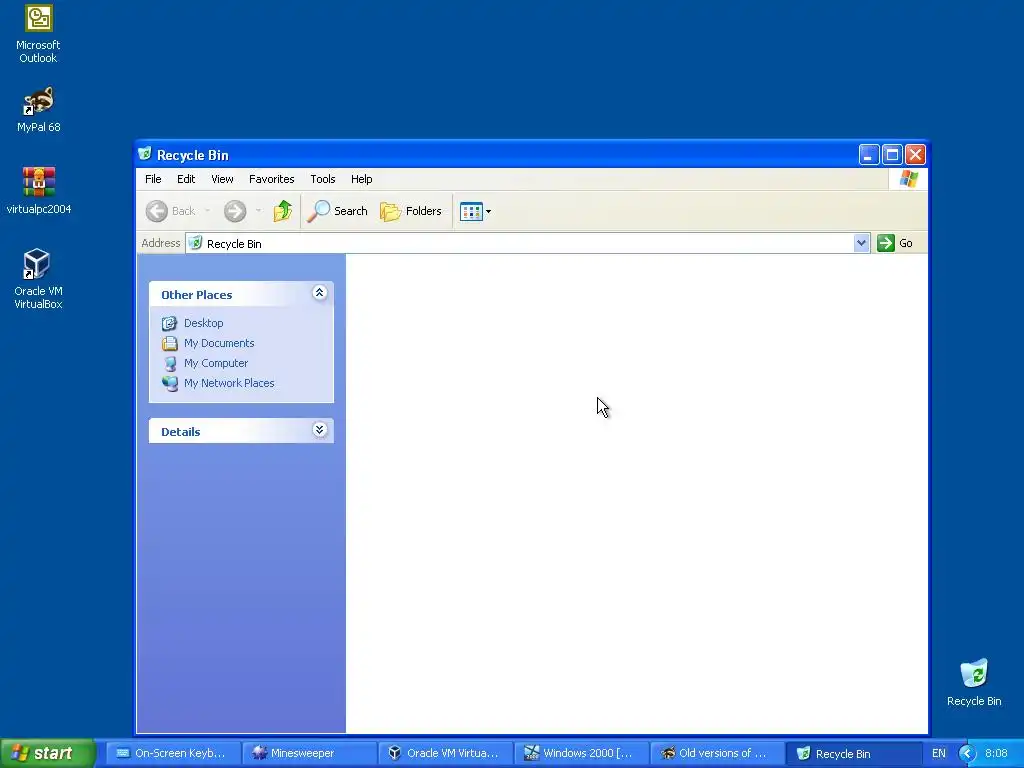Click the Other Places panel header text

pos(197,295)
